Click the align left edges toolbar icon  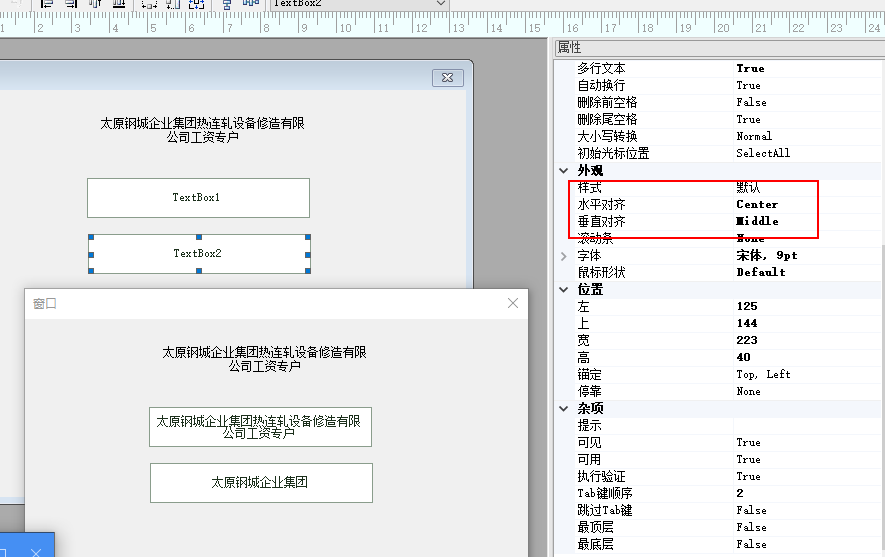pyautogui.click(x=46, y=3)
